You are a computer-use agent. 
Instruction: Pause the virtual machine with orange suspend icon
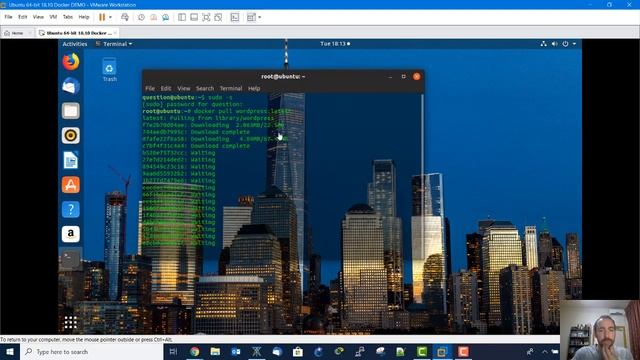(x=102, y=17)
